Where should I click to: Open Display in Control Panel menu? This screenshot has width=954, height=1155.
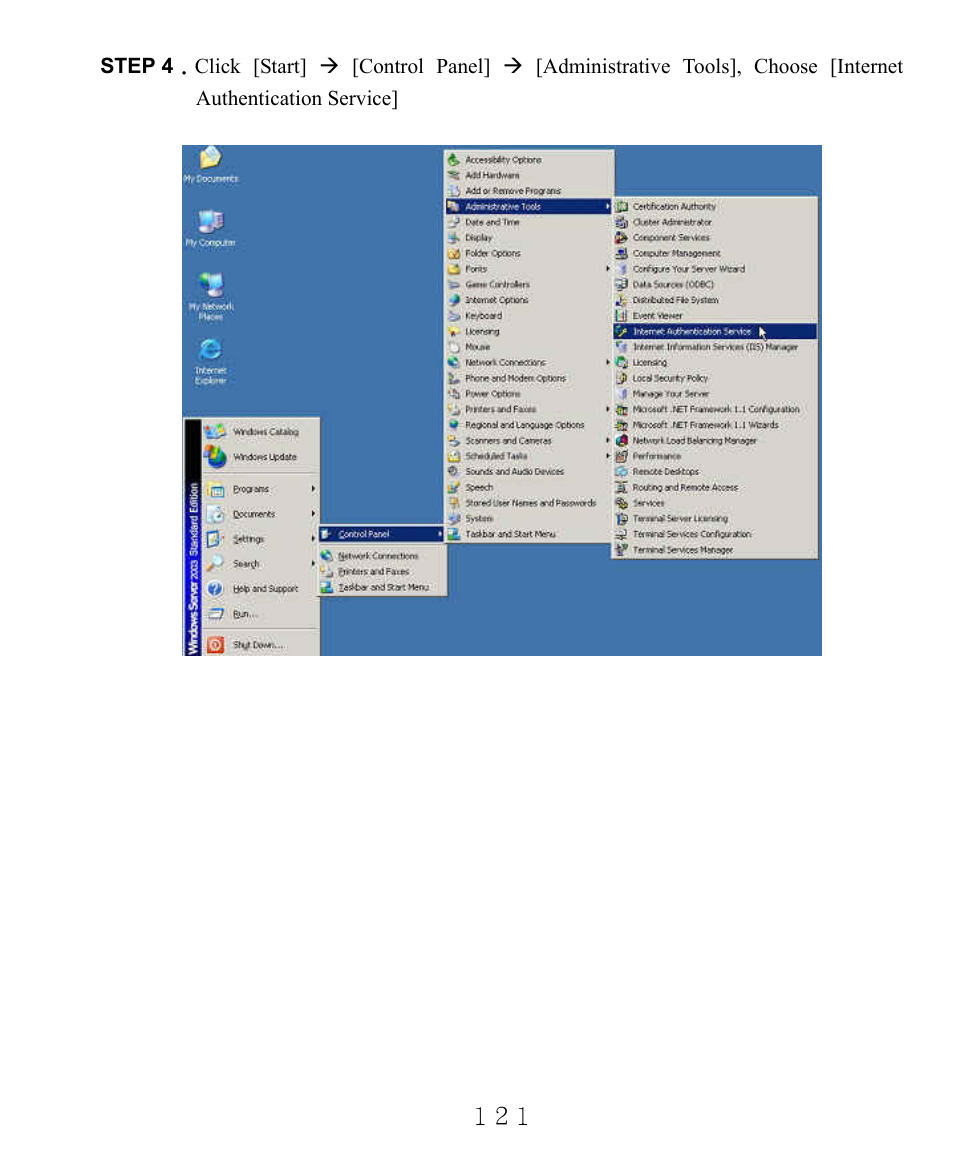[530, 237]
